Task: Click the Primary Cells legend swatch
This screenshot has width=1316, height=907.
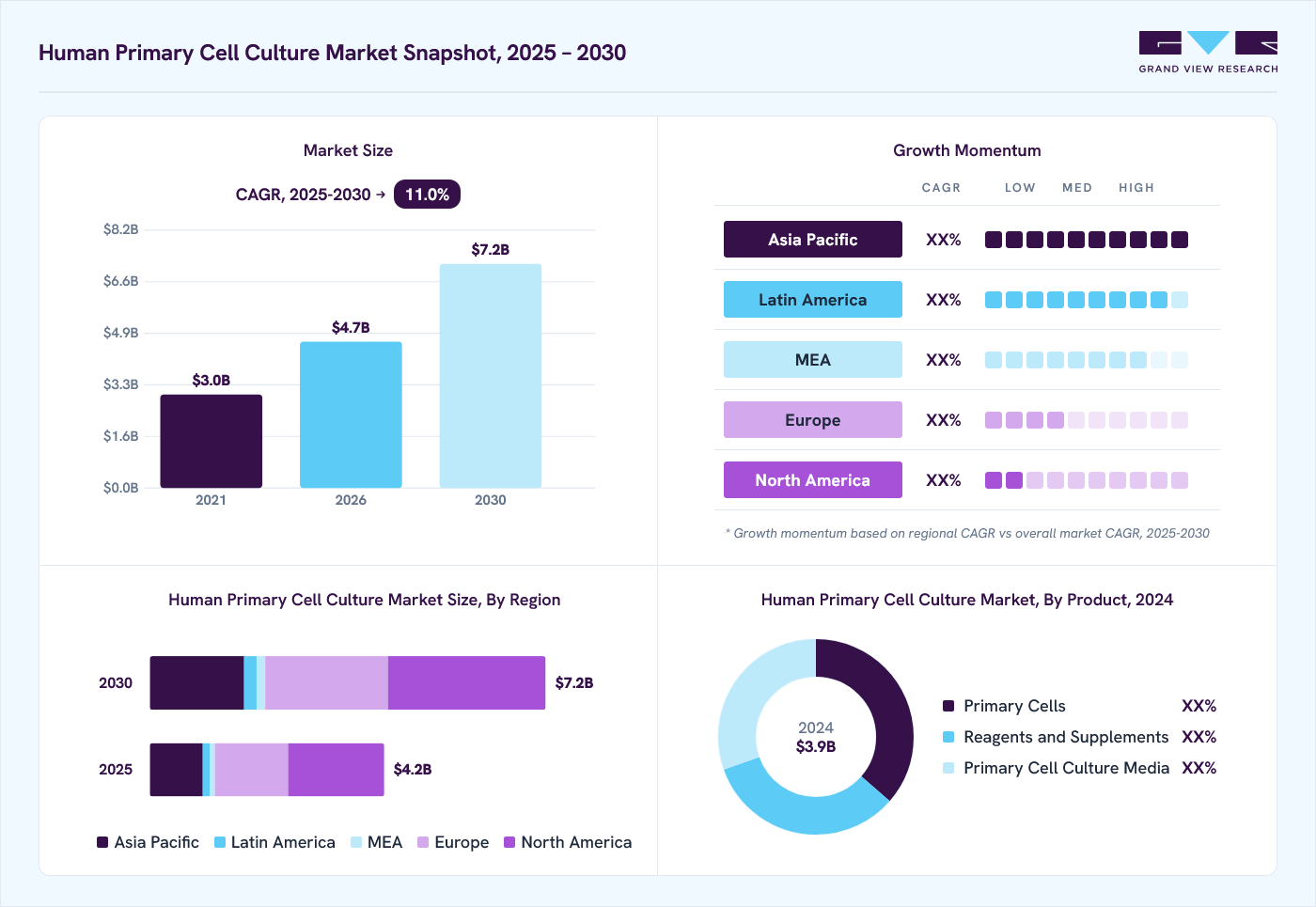Action: pos(948,706)
